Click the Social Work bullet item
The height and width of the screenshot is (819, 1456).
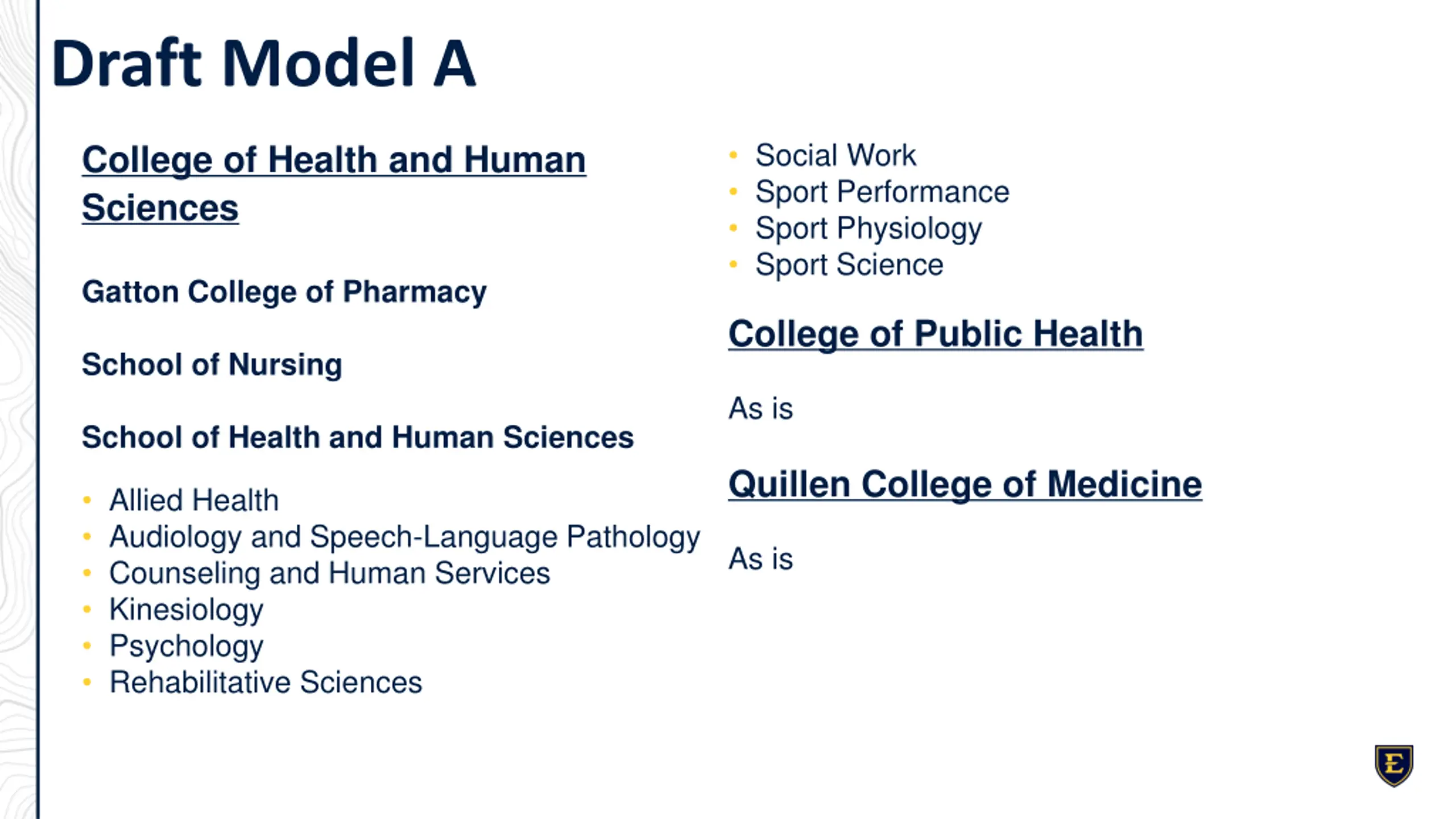pyautogui.click(x=835, y=155)
